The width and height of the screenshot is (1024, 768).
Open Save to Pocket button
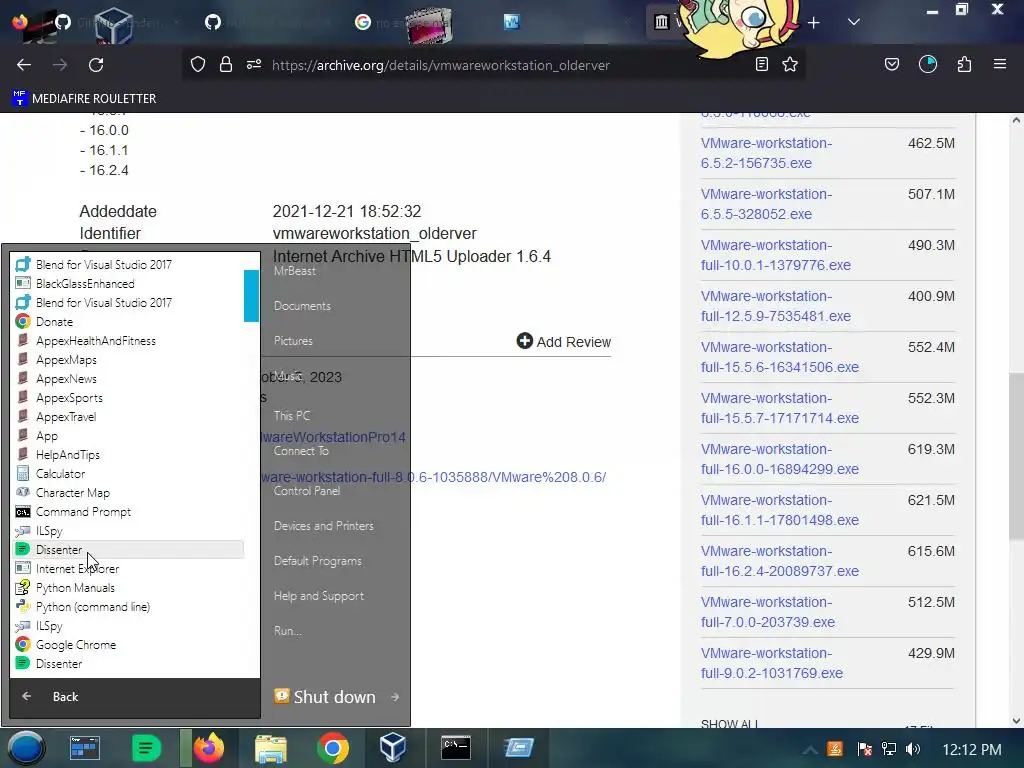(x=891, y=65)
